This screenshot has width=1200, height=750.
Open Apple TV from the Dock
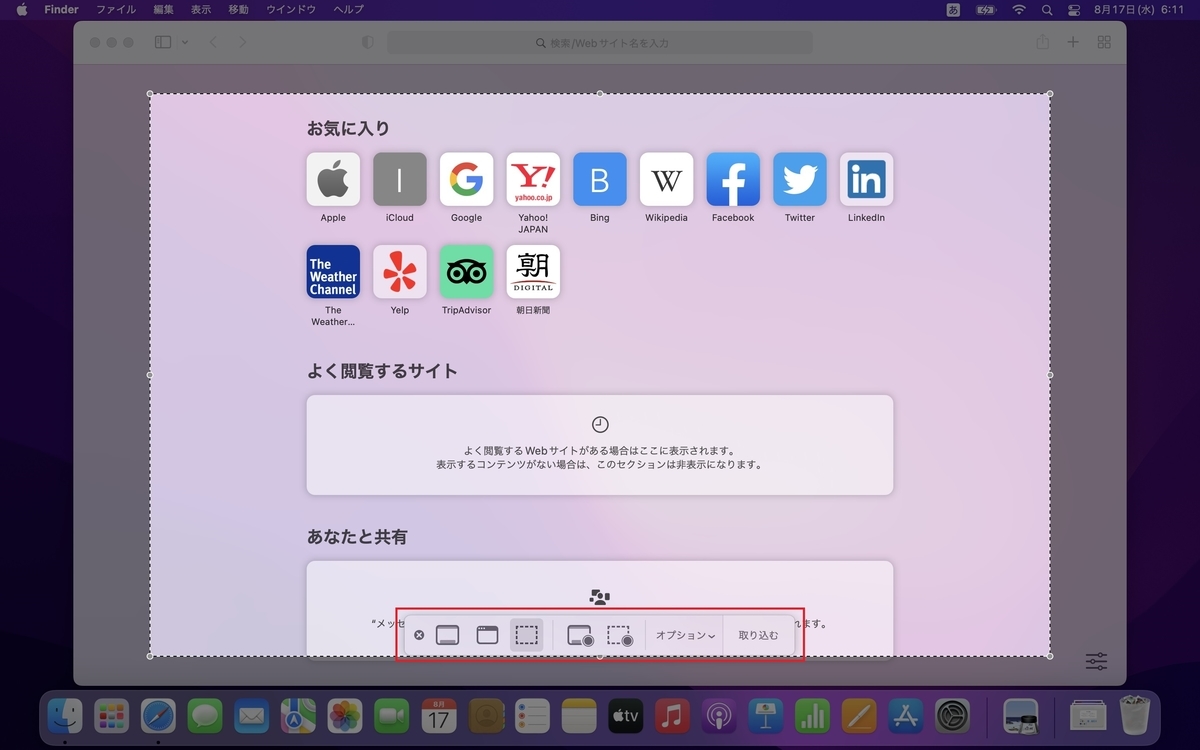(625, 716)
